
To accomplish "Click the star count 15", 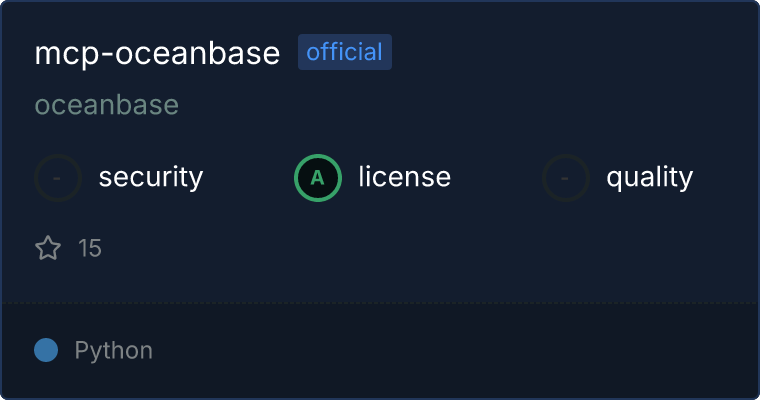I will (x=90, y=248).
